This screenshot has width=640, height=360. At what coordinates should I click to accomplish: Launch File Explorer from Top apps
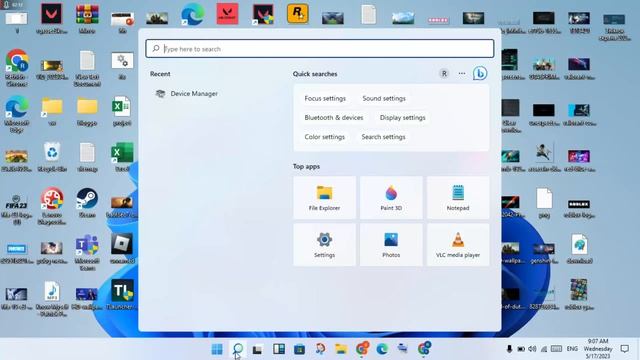[324, 198]
